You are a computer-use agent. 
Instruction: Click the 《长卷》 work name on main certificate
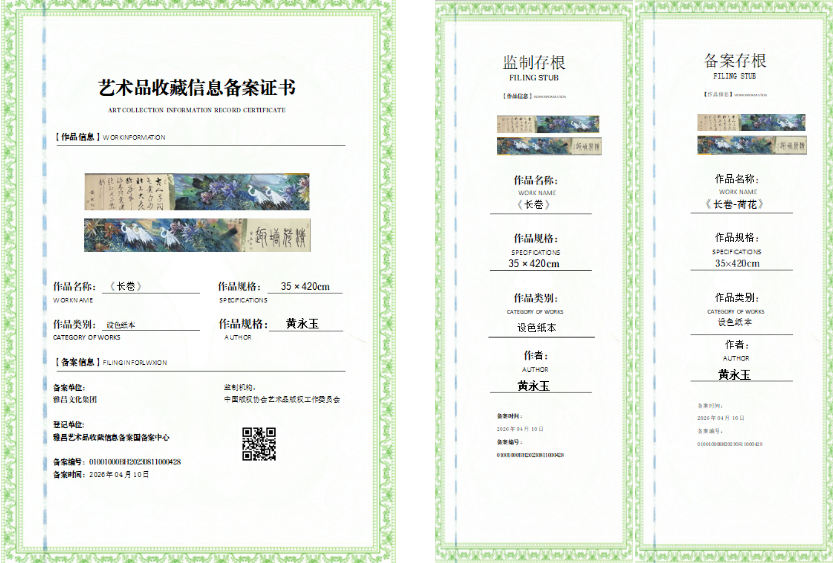pos(126,286)
